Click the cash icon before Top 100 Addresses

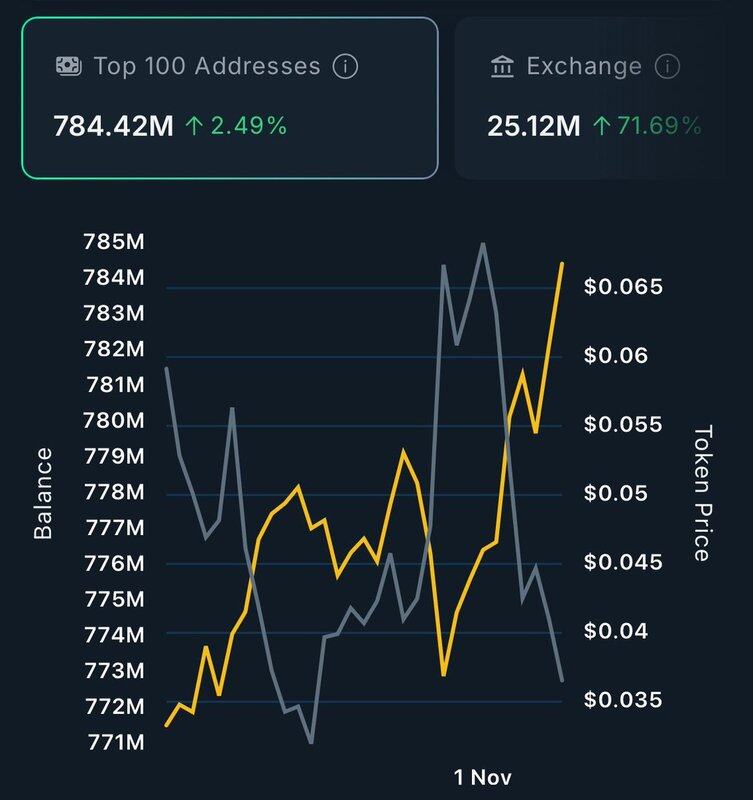[67, 67]
